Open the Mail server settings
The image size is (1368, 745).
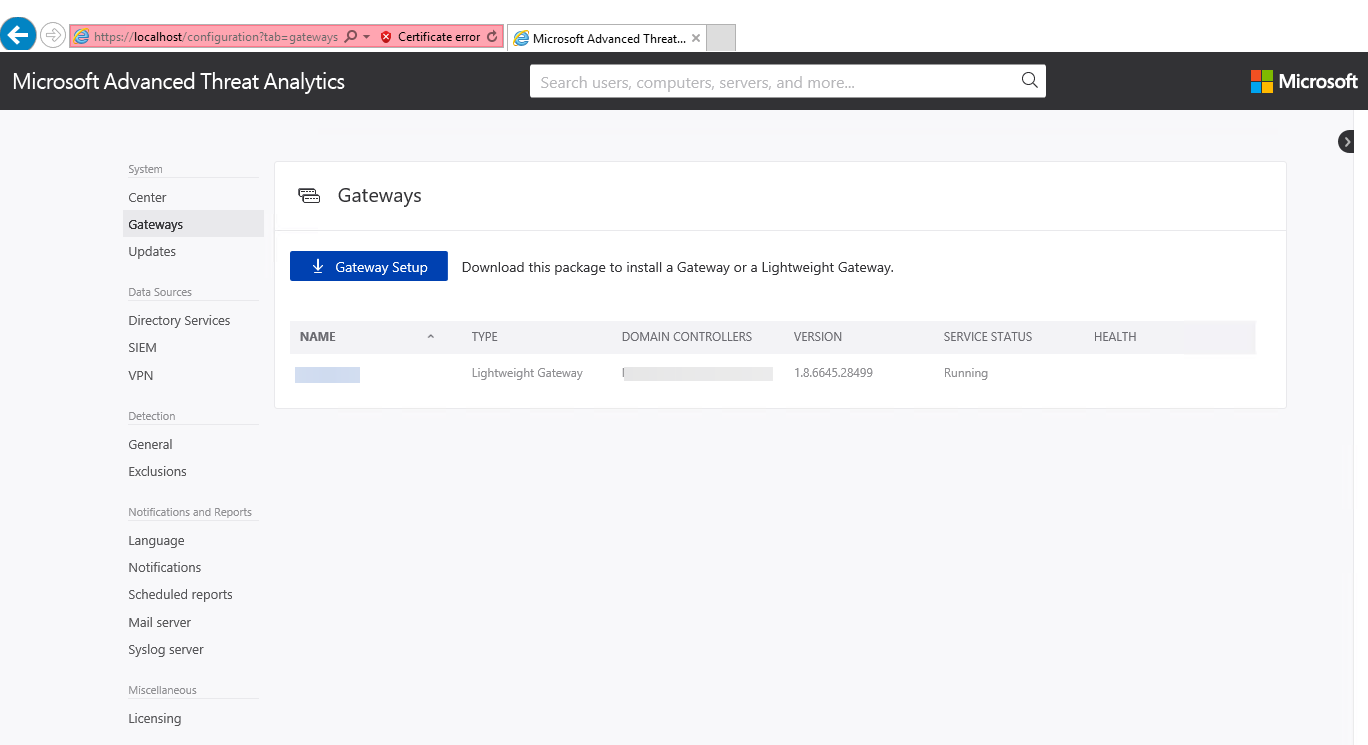click(159, 622)
